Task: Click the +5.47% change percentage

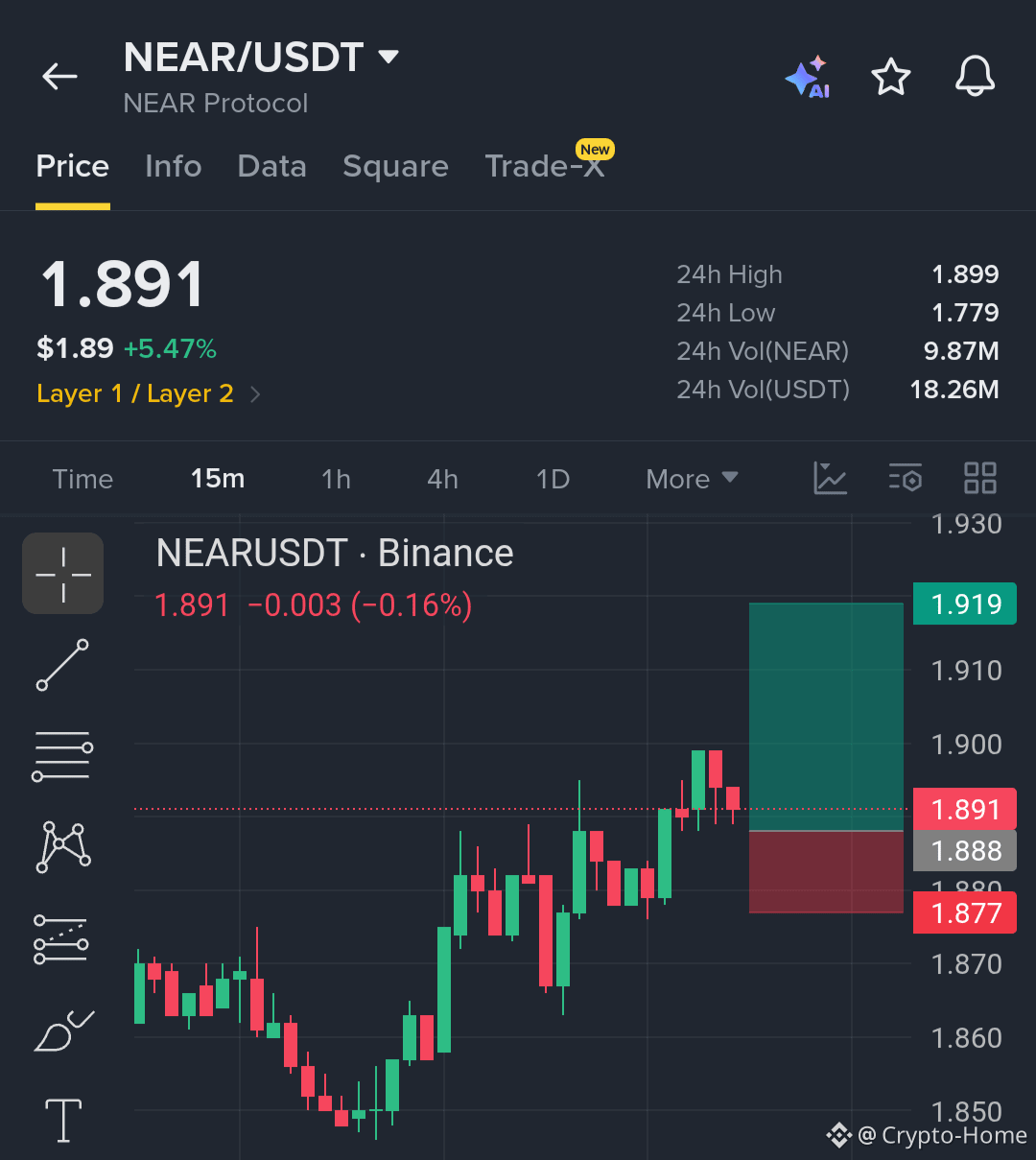Action: 170,348
